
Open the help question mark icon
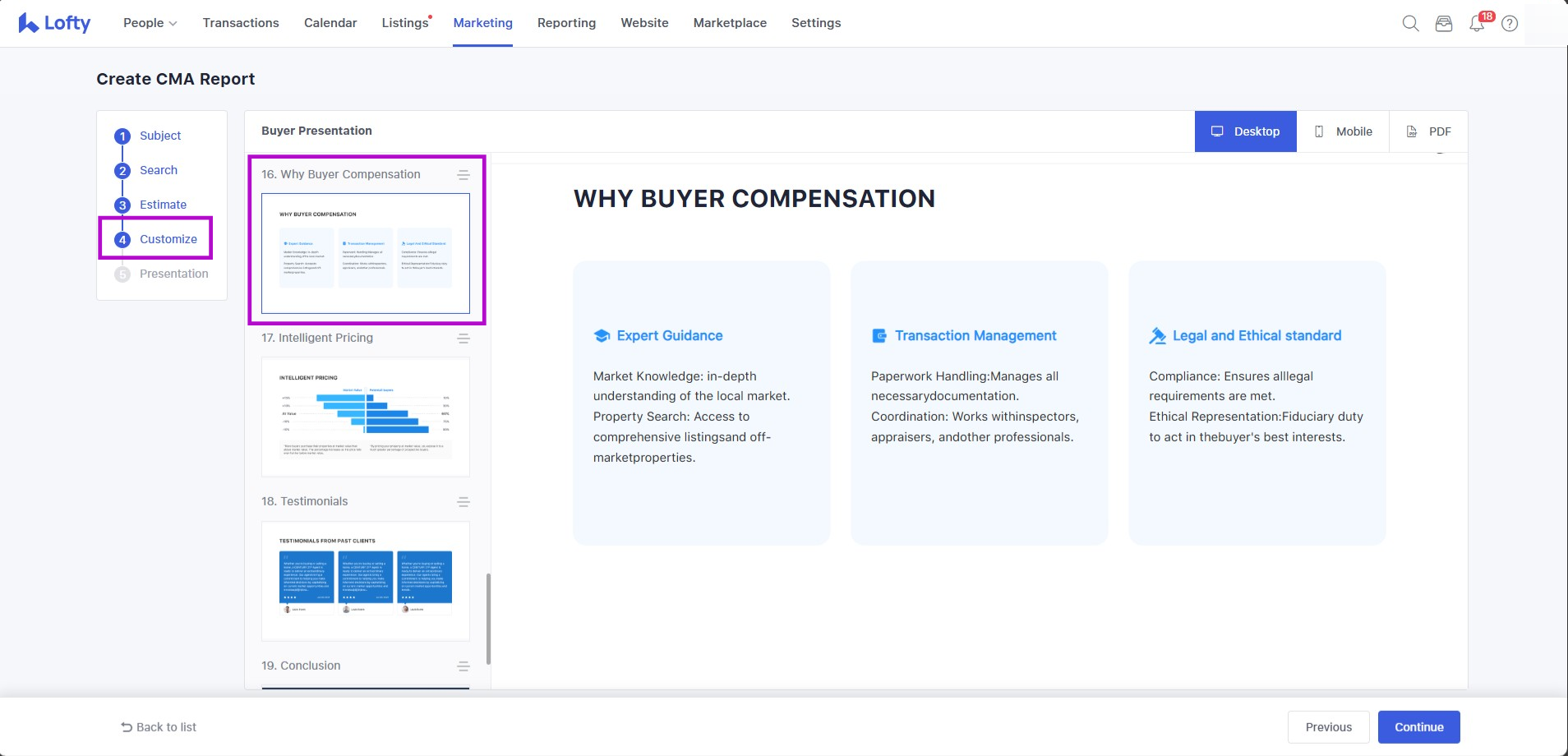click(1510, 24)
